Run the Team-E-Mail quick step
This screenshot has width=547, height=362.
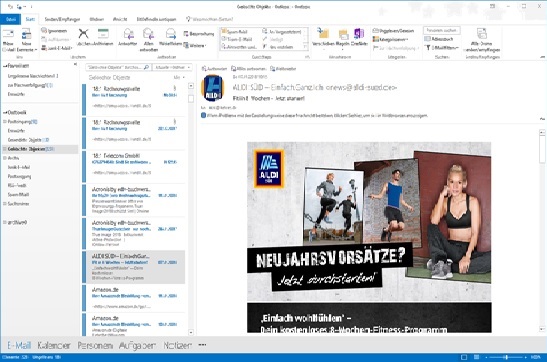pyautogui.click(x=237, y=39)
